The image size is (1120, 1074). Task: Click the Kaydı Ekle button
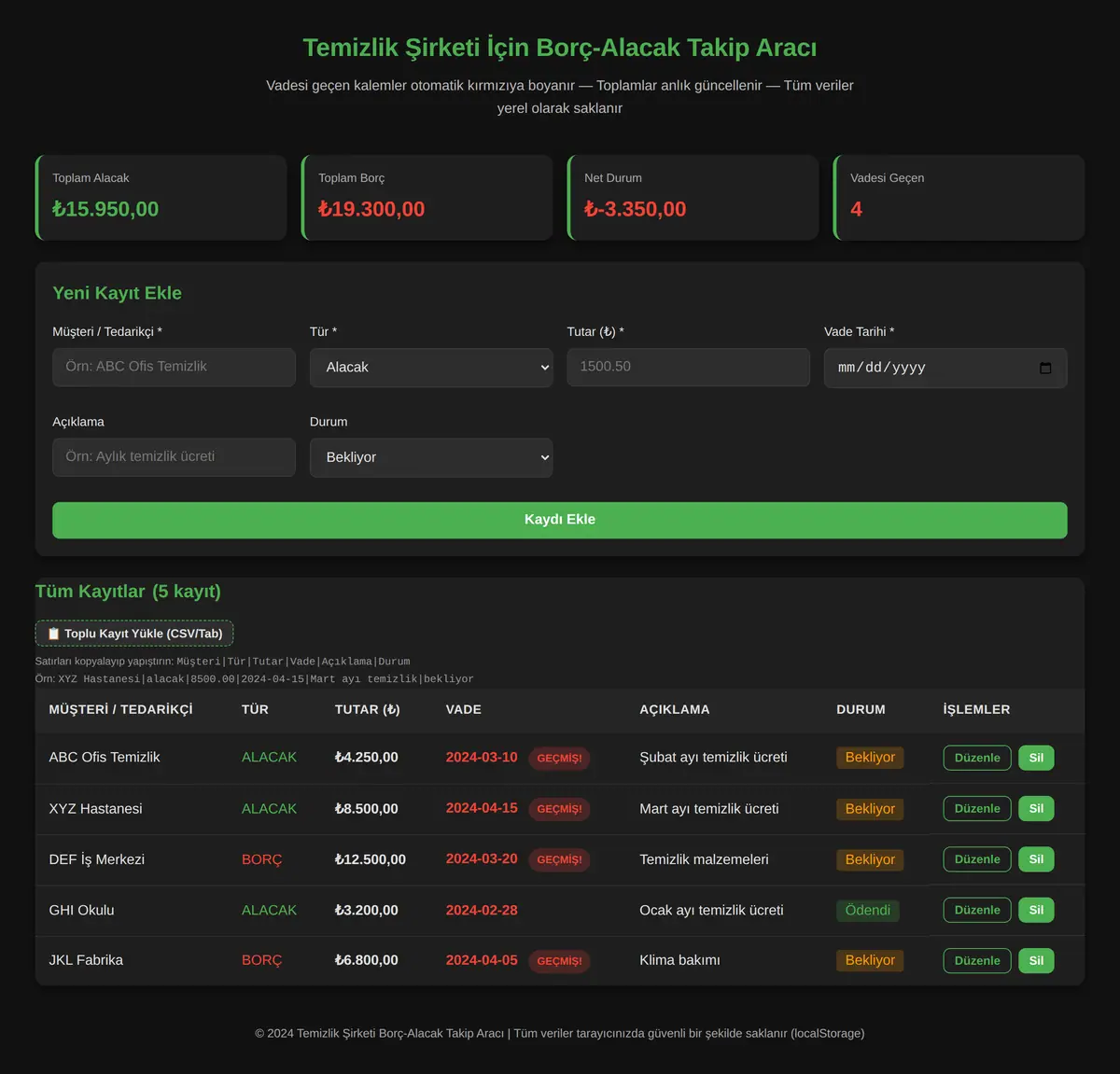tap(560, 520)
